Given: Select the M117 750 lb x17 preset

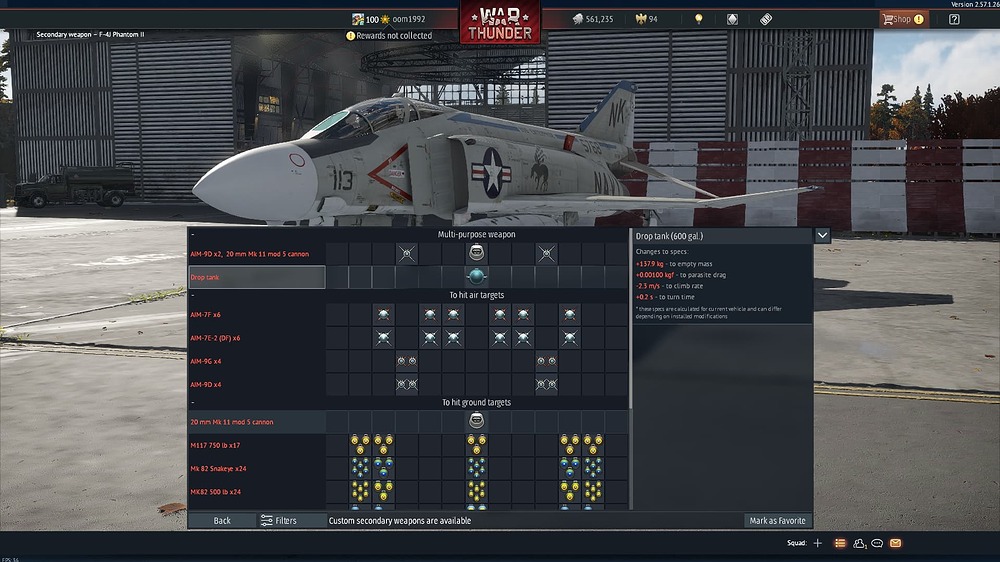Looking at the screenshot, I should pyautogui.click(x=257, y=445).
